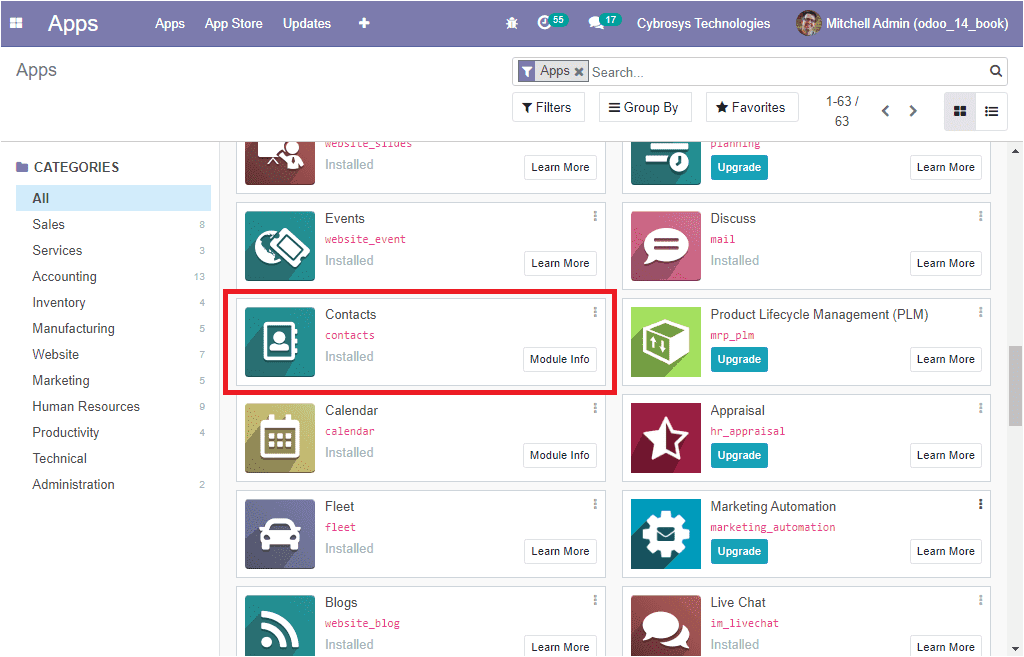
Task: Click Upgrade on Product Lifecycle Management
Action: (x=739, y=359)
